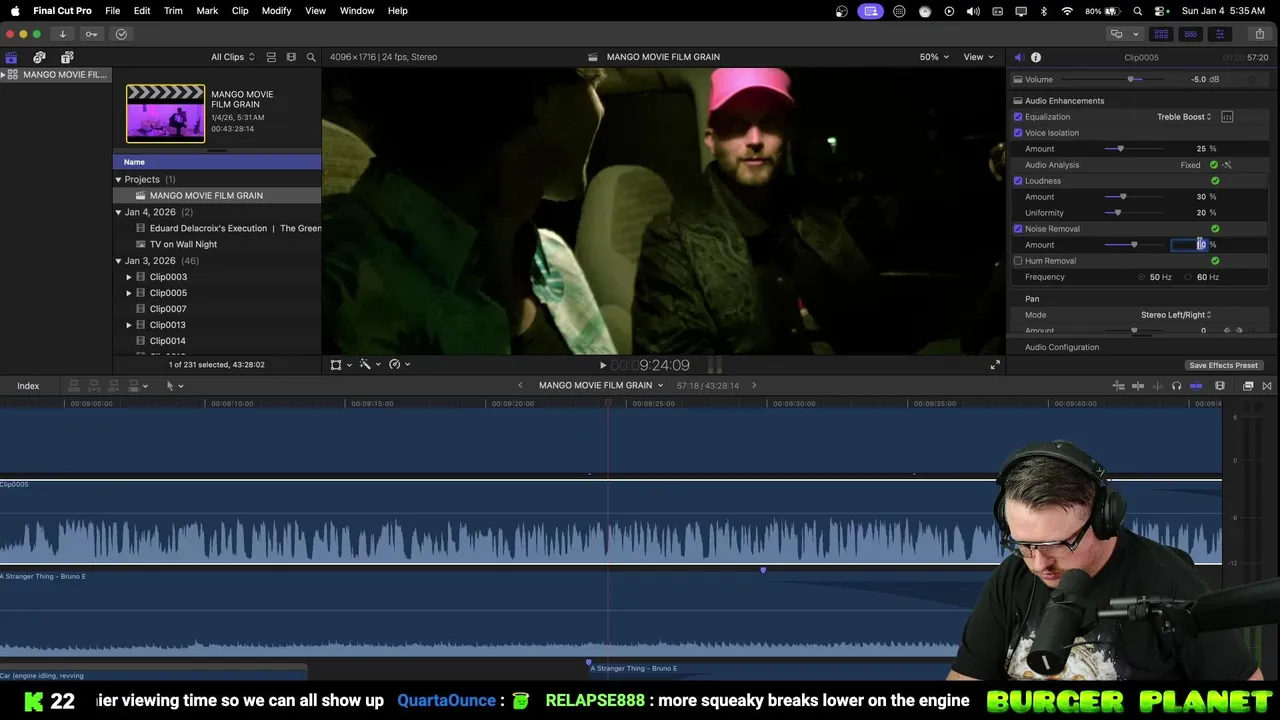Open the 50% viewer zoom dropdown
The height and width of the screenshot is (720, 1280).
pos(934,57)
